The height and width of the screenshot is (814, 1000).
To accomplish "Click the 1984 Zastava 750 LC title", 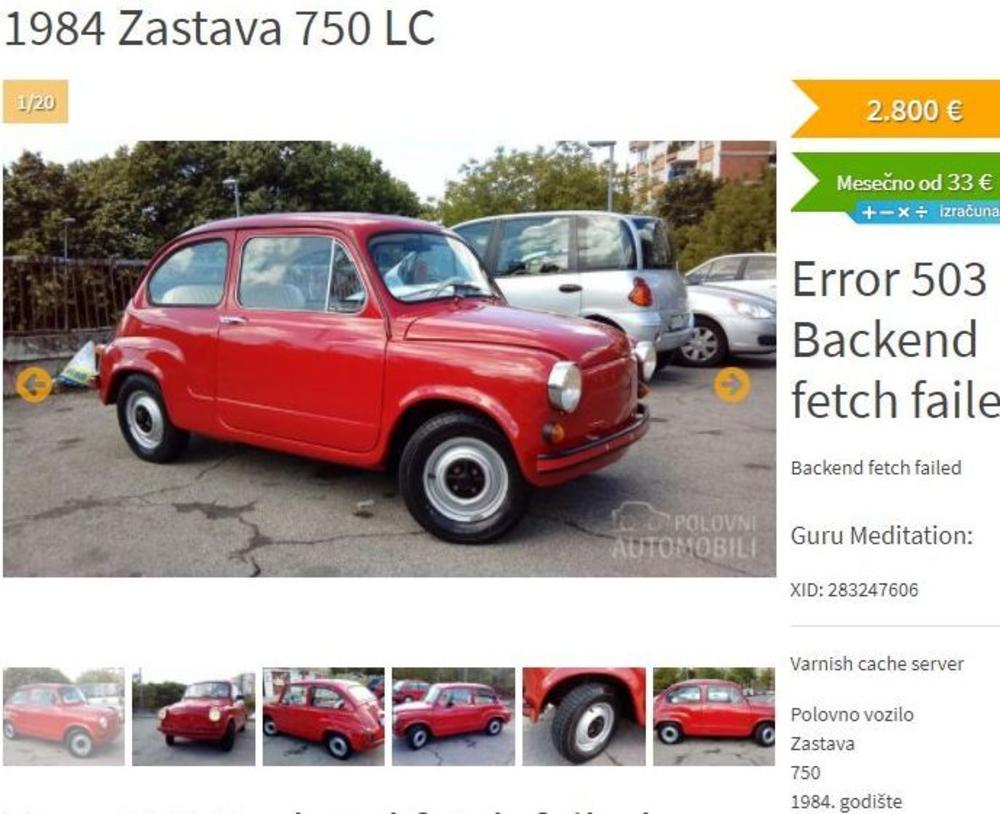I will [219, 29].
